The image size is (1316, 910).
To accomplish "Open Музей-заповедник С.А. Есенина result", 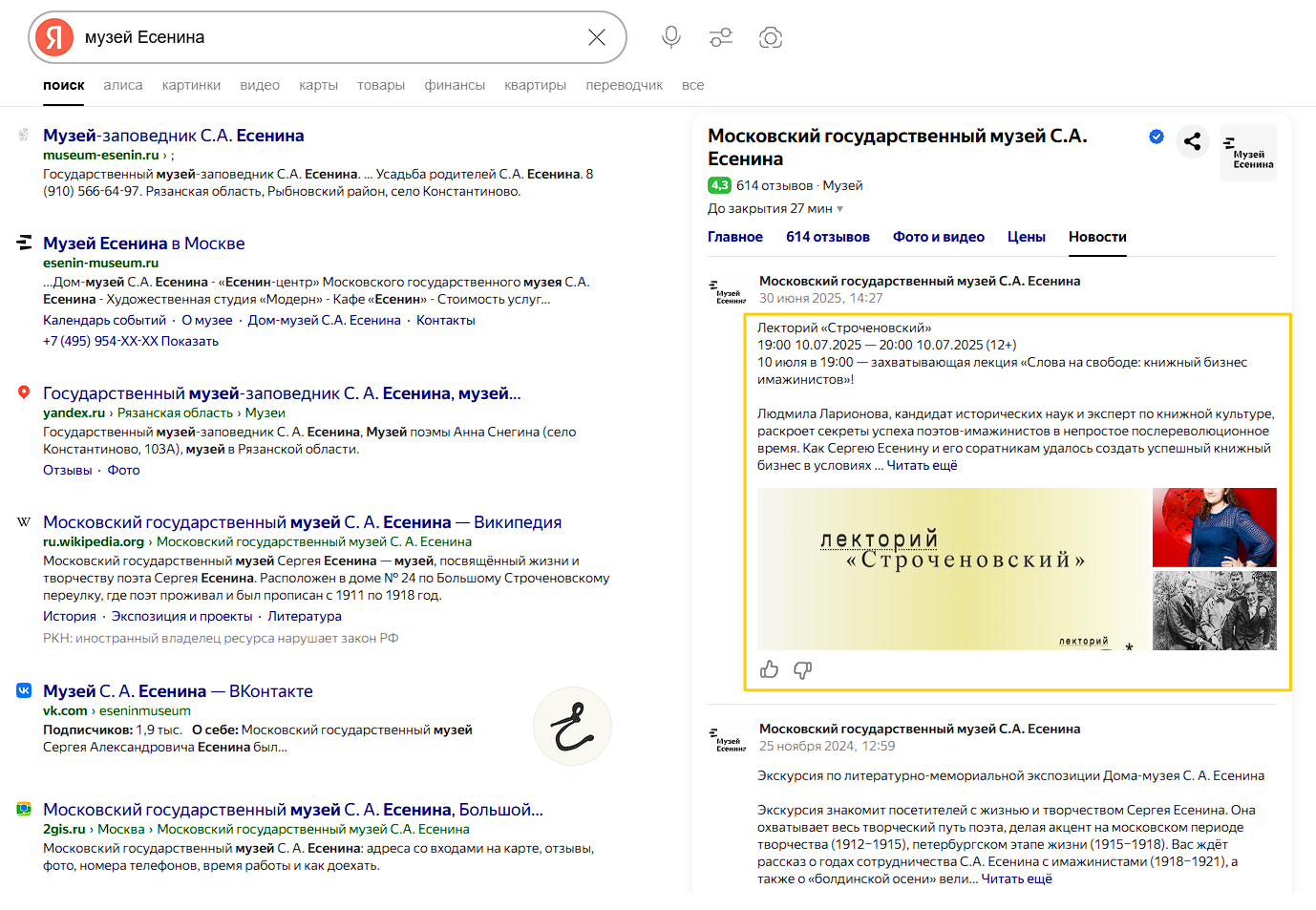I will click(173, 136).
